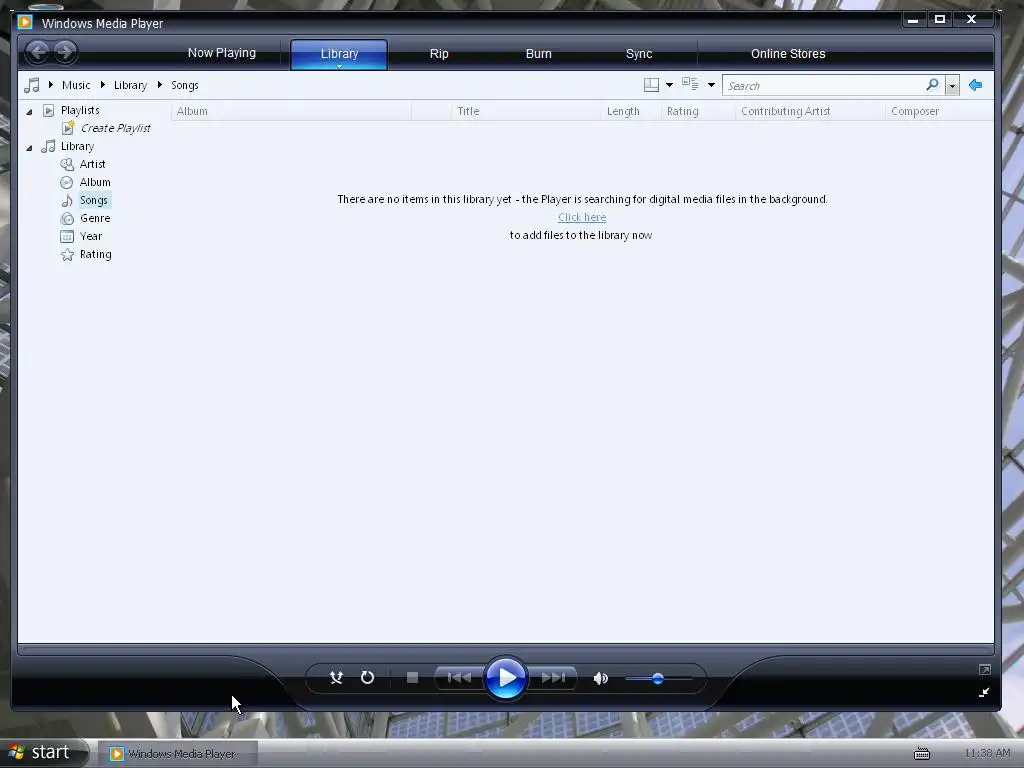Click the blue arrow list pane button

coord(976,85)
